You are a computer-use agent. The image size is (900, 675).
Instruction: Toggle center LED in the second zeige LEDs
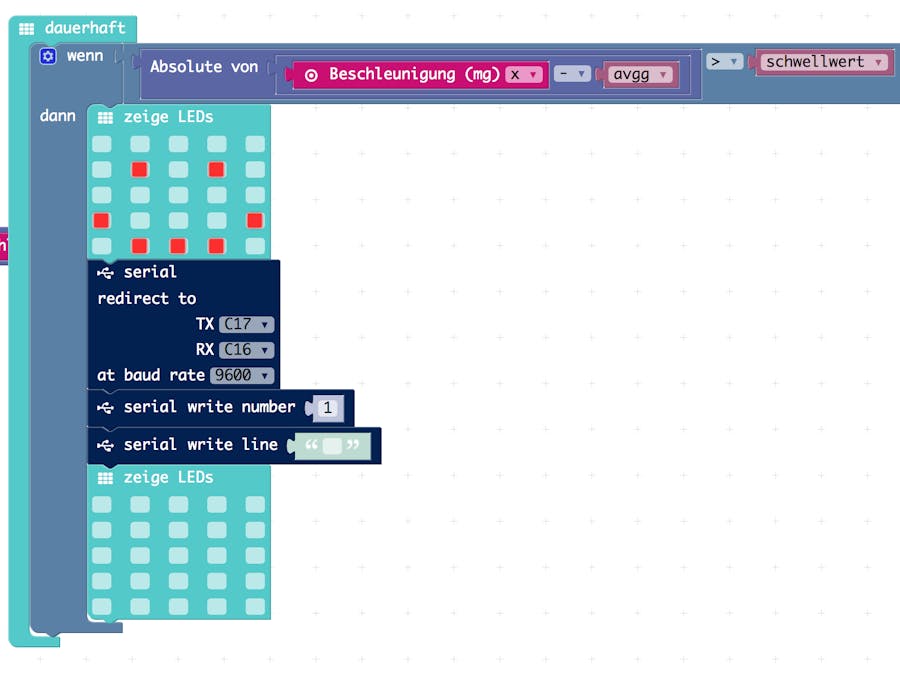(178, 556)
